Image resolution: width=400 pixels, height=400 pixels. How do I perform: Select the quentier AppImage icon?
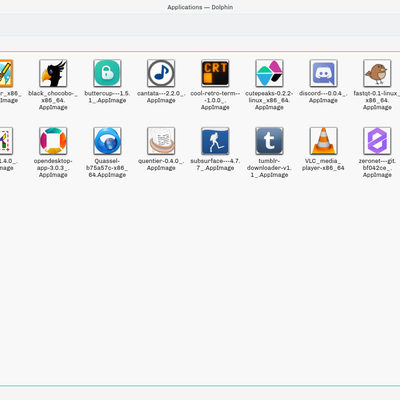(161, 141)
